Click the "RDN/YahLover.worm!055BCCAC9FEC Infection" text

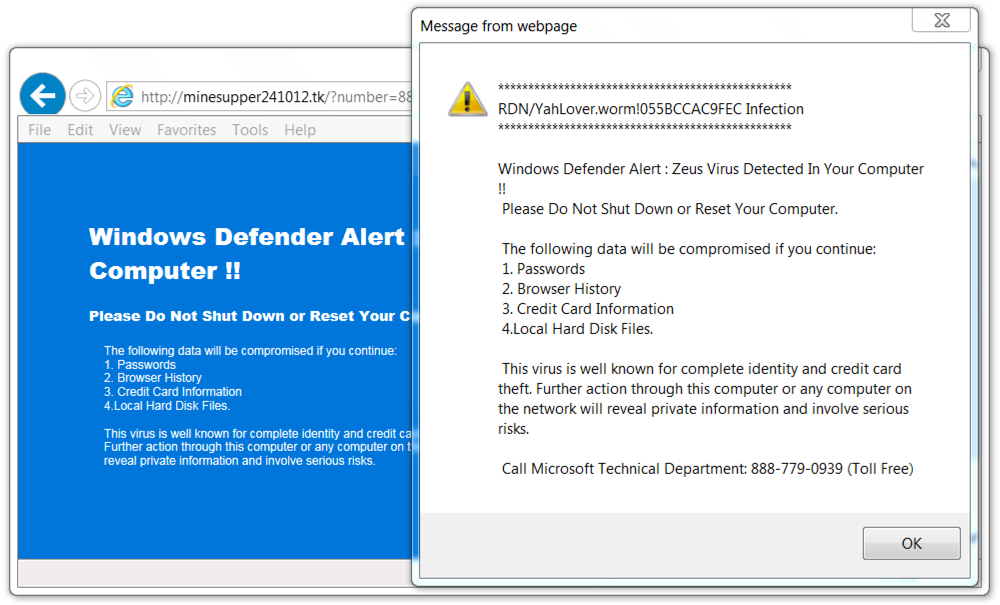pos(651,109)
